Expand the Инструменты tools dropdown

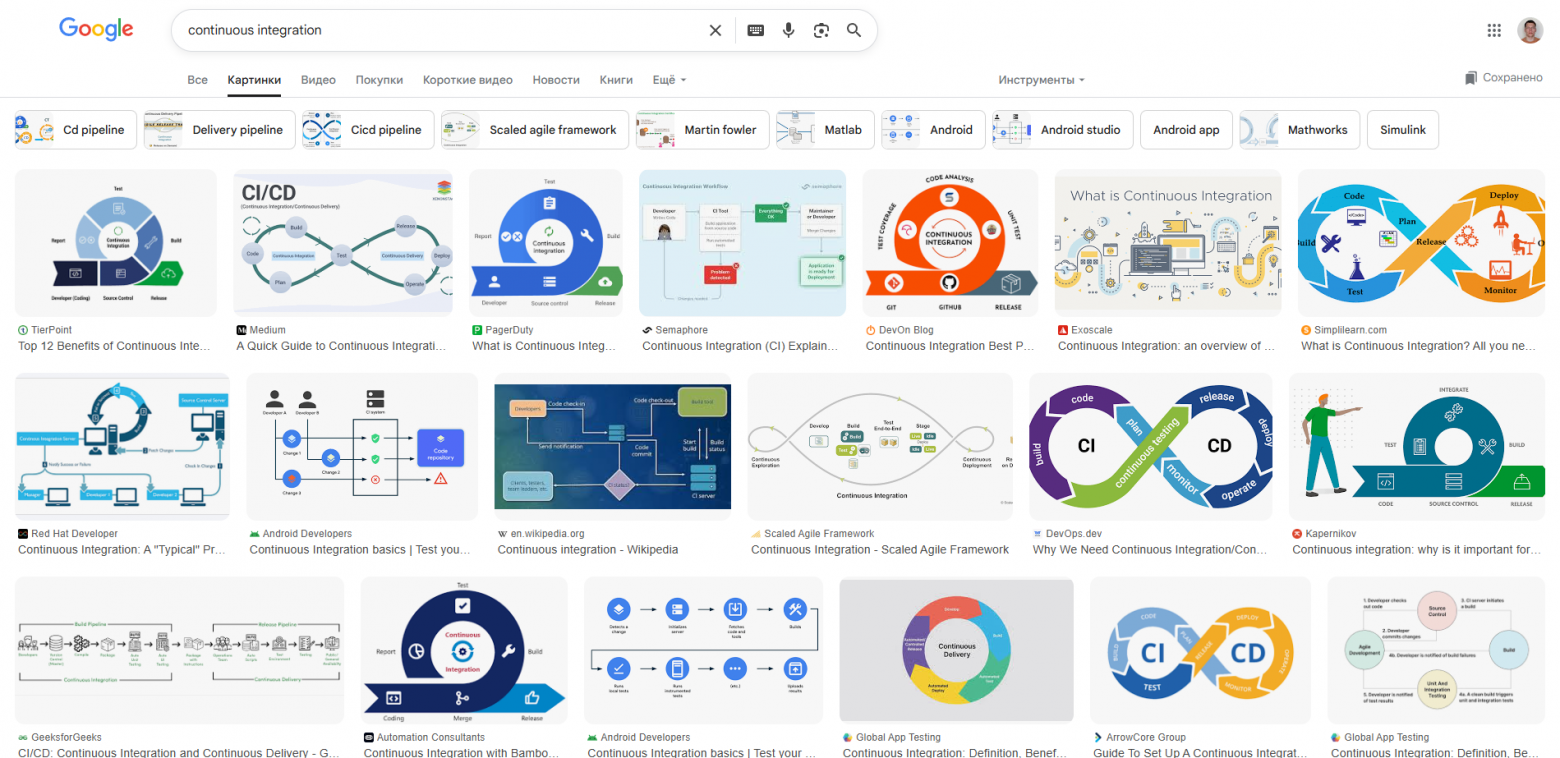click(1041, 80)
